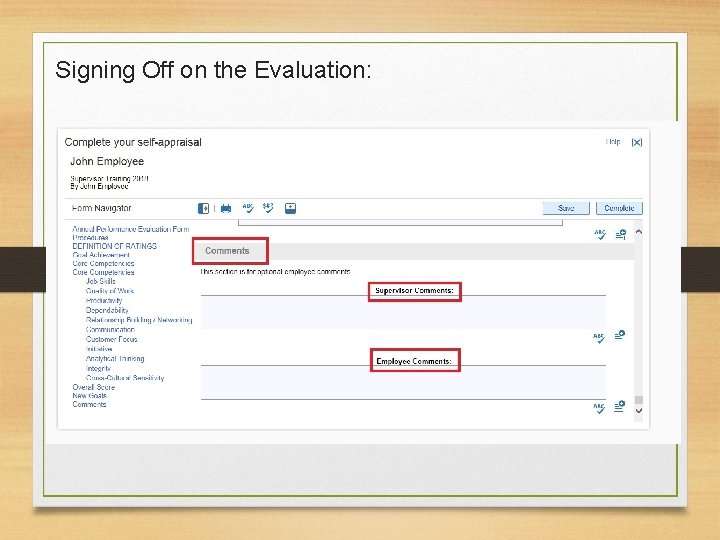720x540 pixels.
Task: Click into Employee Comments text area
Action: (x=403, y=382)
